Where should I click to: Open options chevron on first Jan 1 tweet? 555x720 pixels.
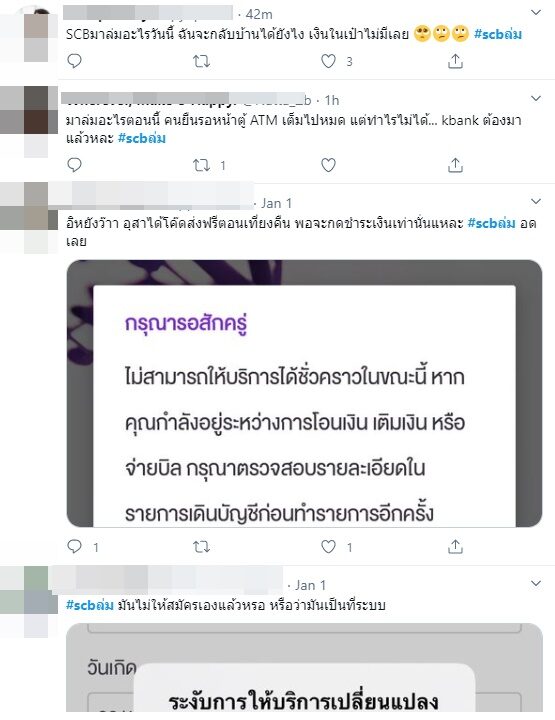point(536,201)
